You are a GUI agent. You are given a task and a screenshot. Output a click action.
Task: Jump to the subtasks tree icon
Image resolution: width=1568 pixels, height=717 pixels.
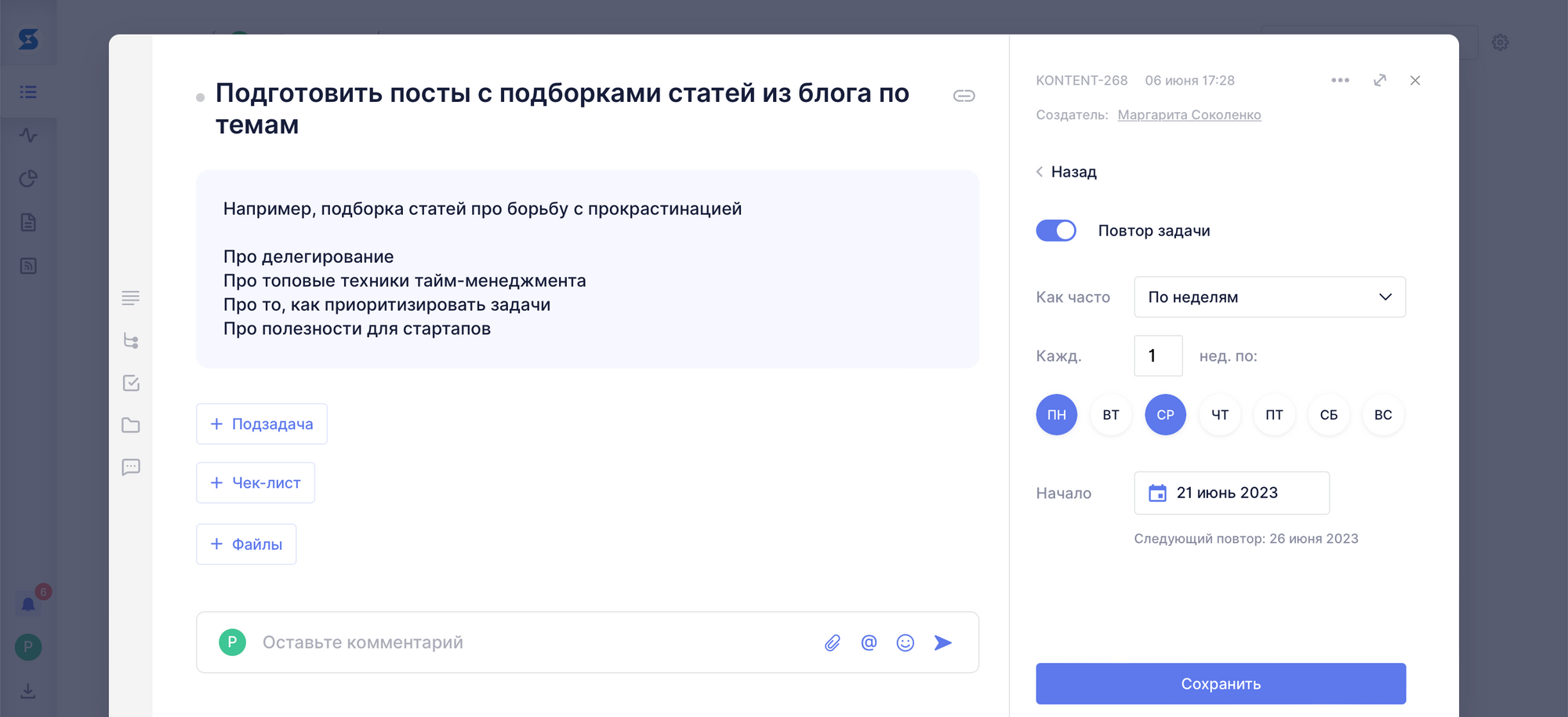[131, 340]
